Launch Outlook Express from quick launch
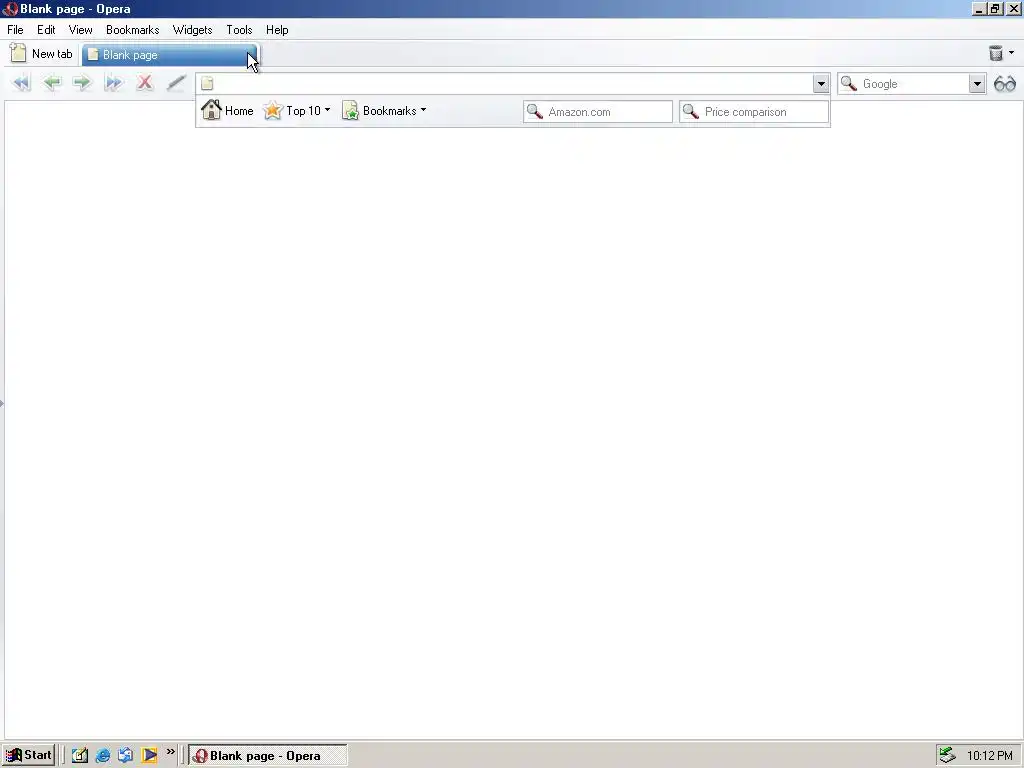Image resolution: width=1024 pixels, height=768 pixels. tap(125, 756)
